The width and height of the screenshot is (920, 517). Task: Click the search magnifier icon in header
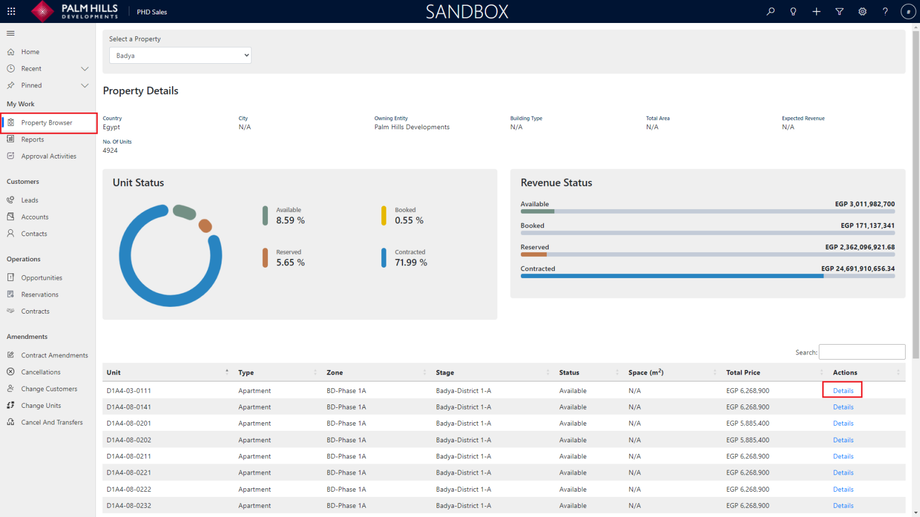click(770, 12)
